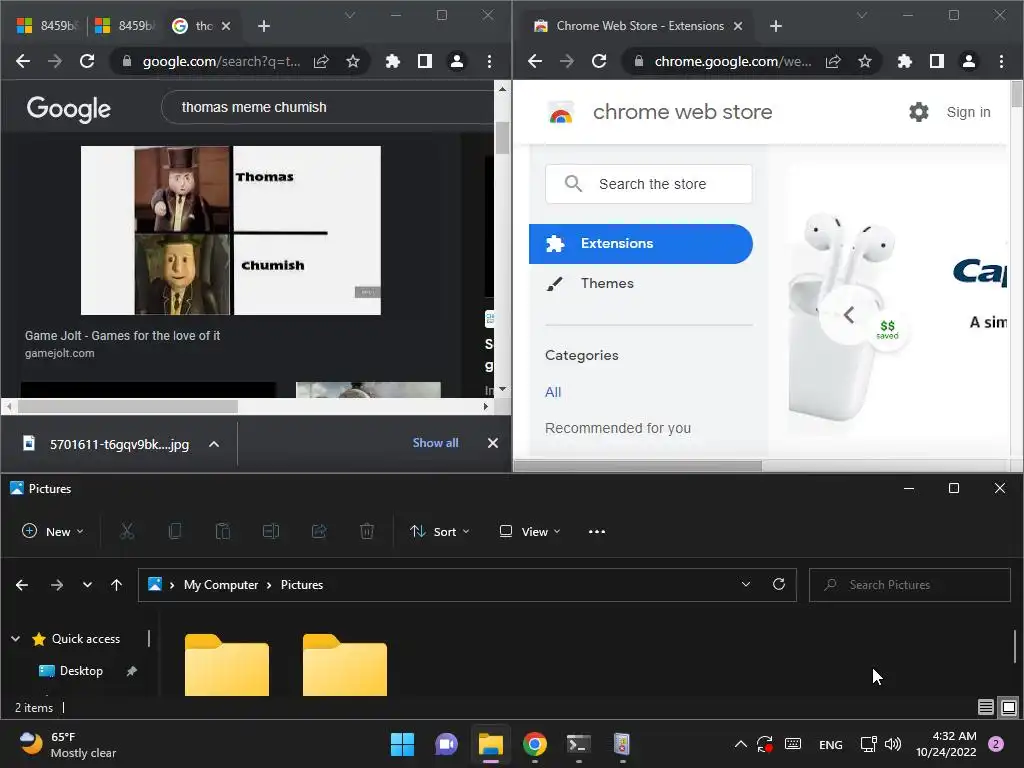This screenshot has width=1024, height=768.
Task: Click the Copy icon in Pictures toolbar
Action: tap(174, 532)
